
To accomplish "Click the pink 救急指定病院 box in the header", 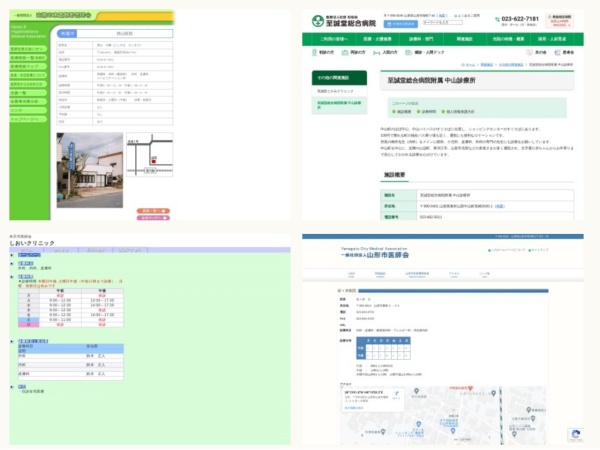I will coord(559,20).
